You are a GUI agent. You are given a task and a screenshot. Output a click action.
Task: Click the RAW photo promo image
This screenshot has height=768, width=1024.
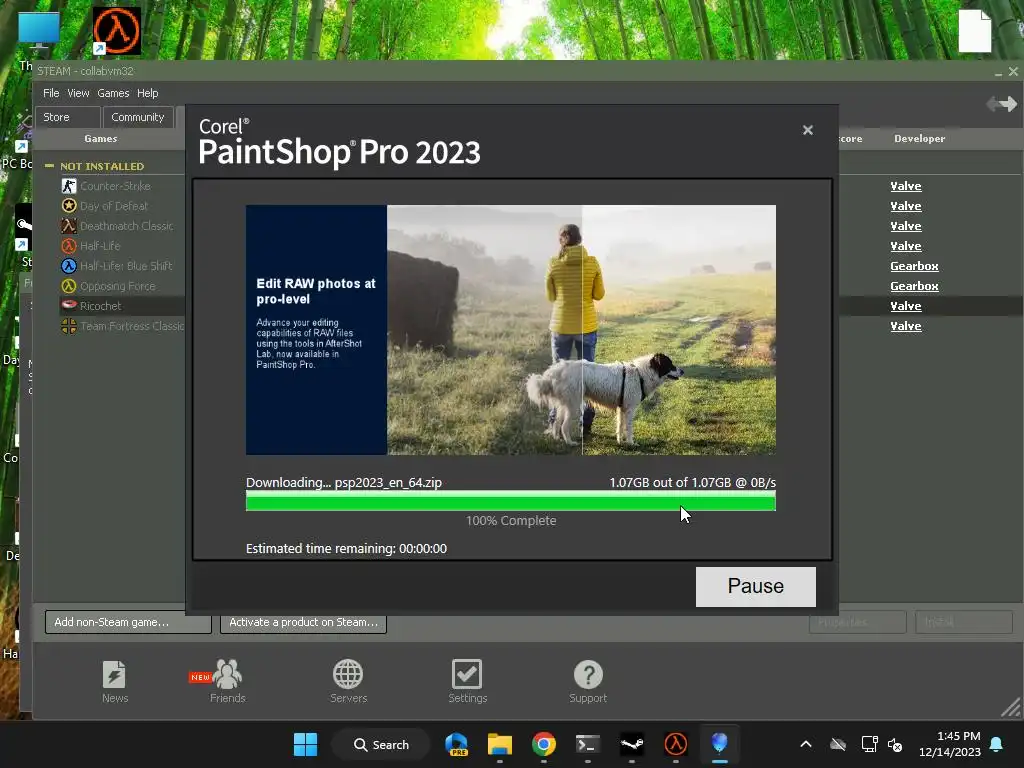[511, 330]
